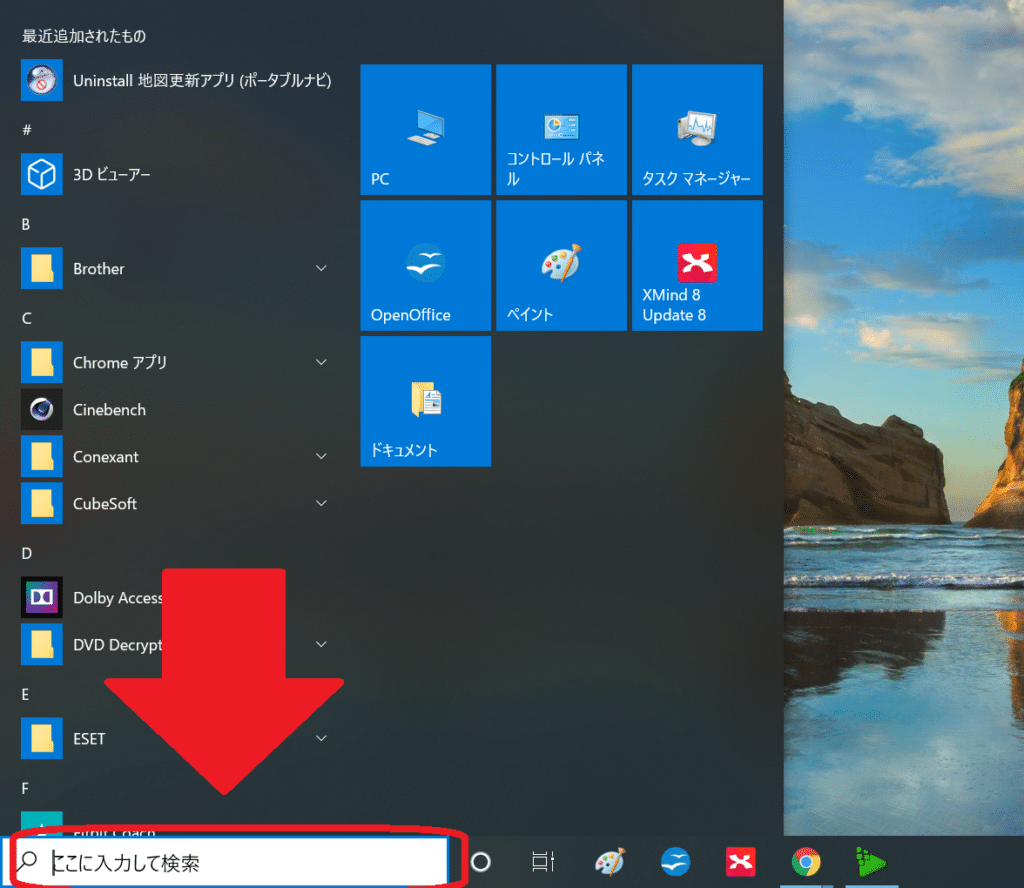Screen dimensions: 1024x888
Task: Open the ペイント tile
Action: coord(561,265)
